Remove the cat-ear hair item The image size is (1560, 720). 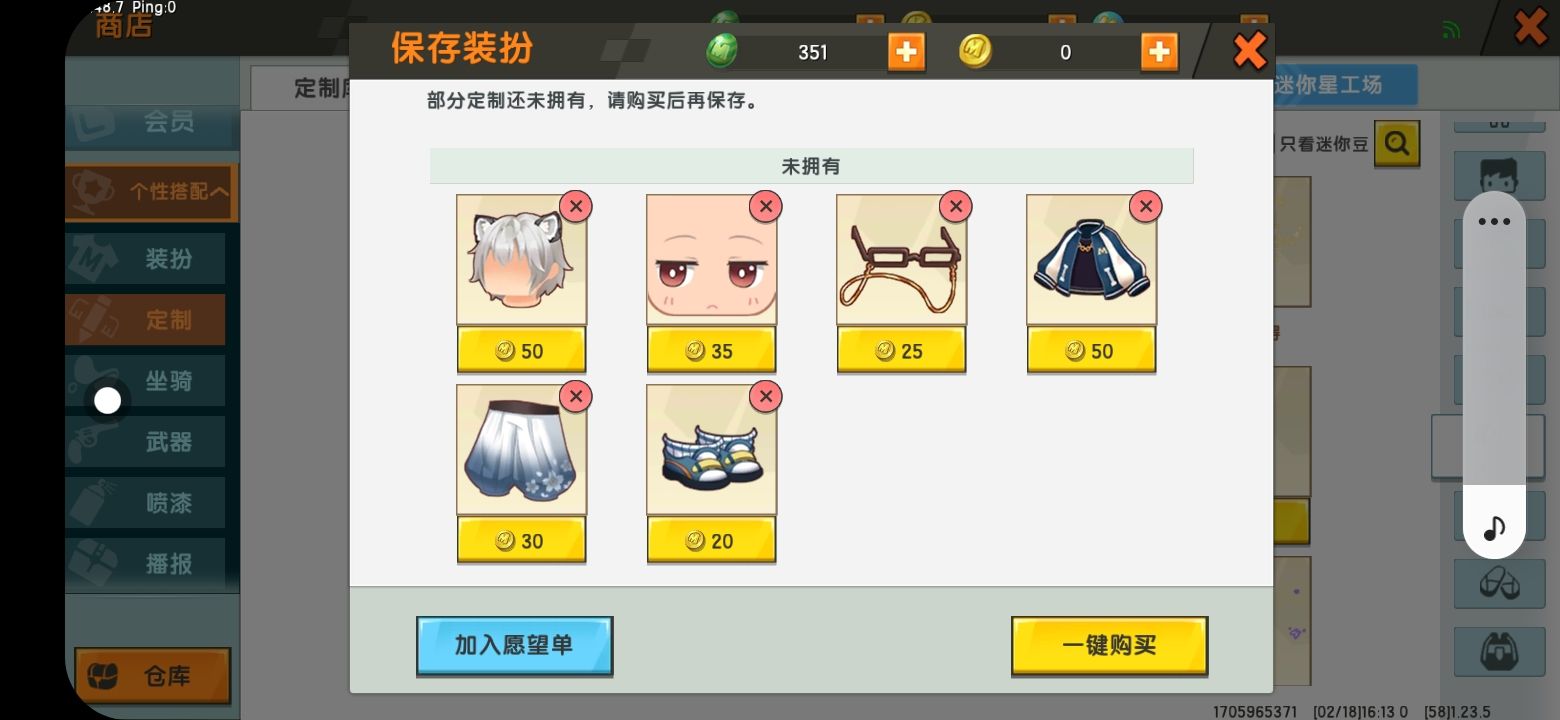(x=575, y=206)
